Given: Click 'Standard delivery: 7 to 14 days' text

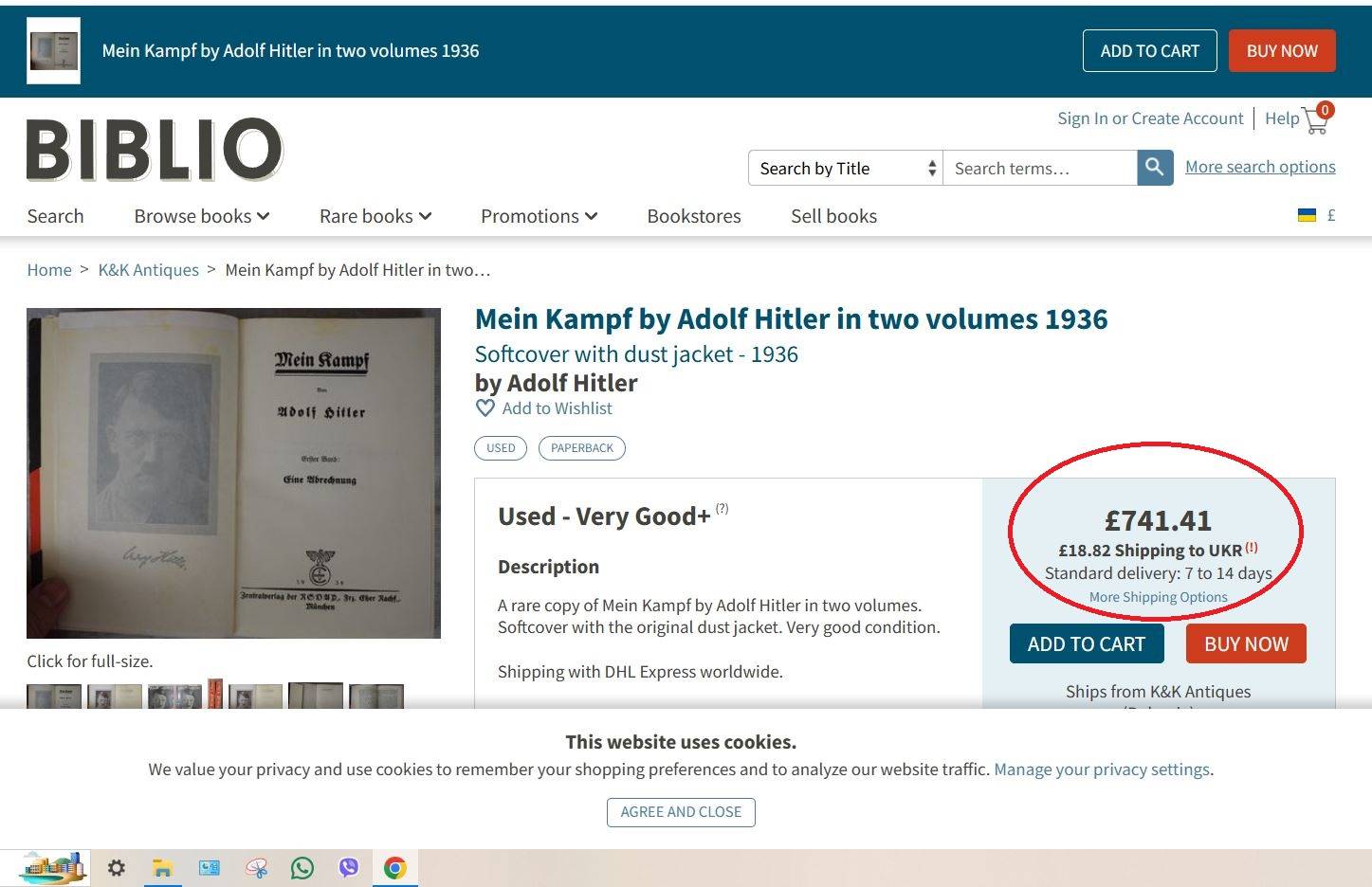Looking at the screenshot, I should (x=1158, y=573).
